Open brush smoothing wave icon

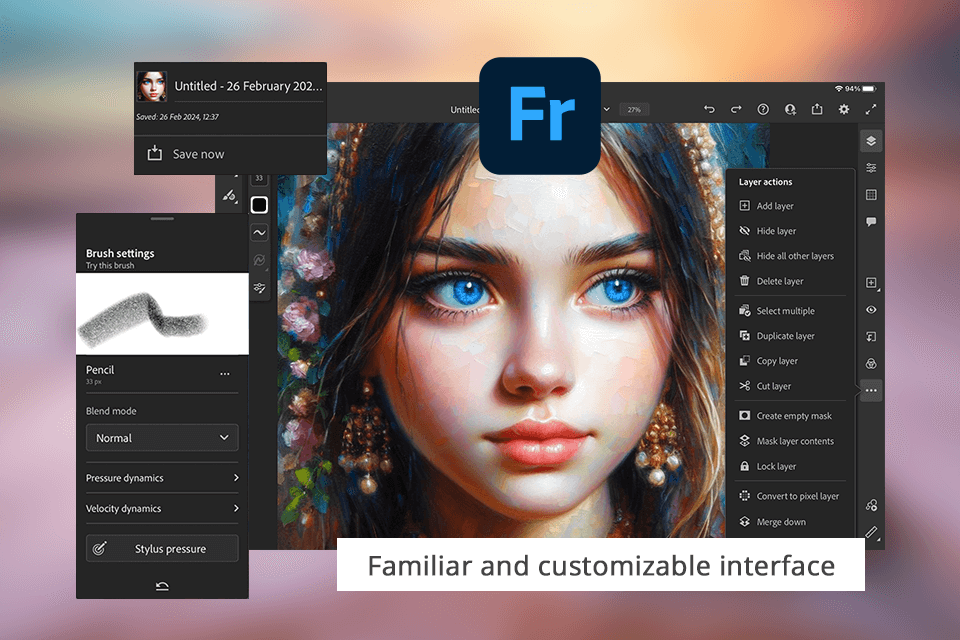pos(259,233)
